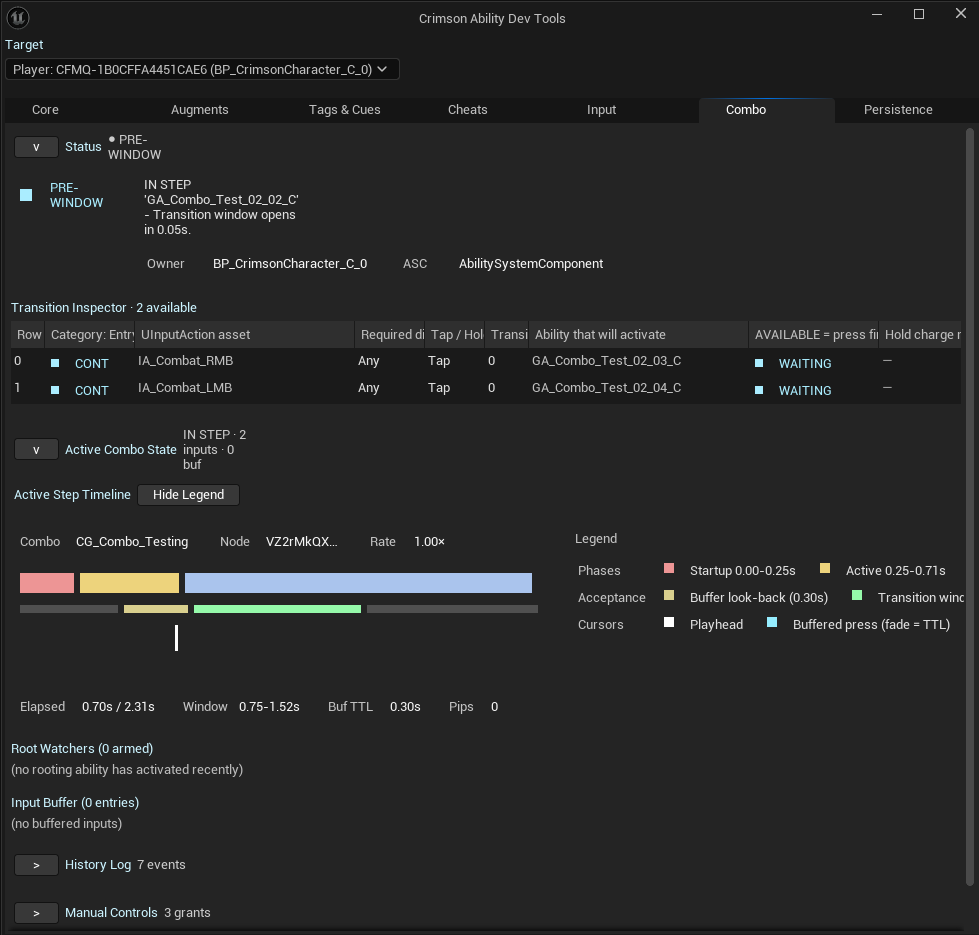
Task: Click the Hold charge column header
Action: [921, 335]
